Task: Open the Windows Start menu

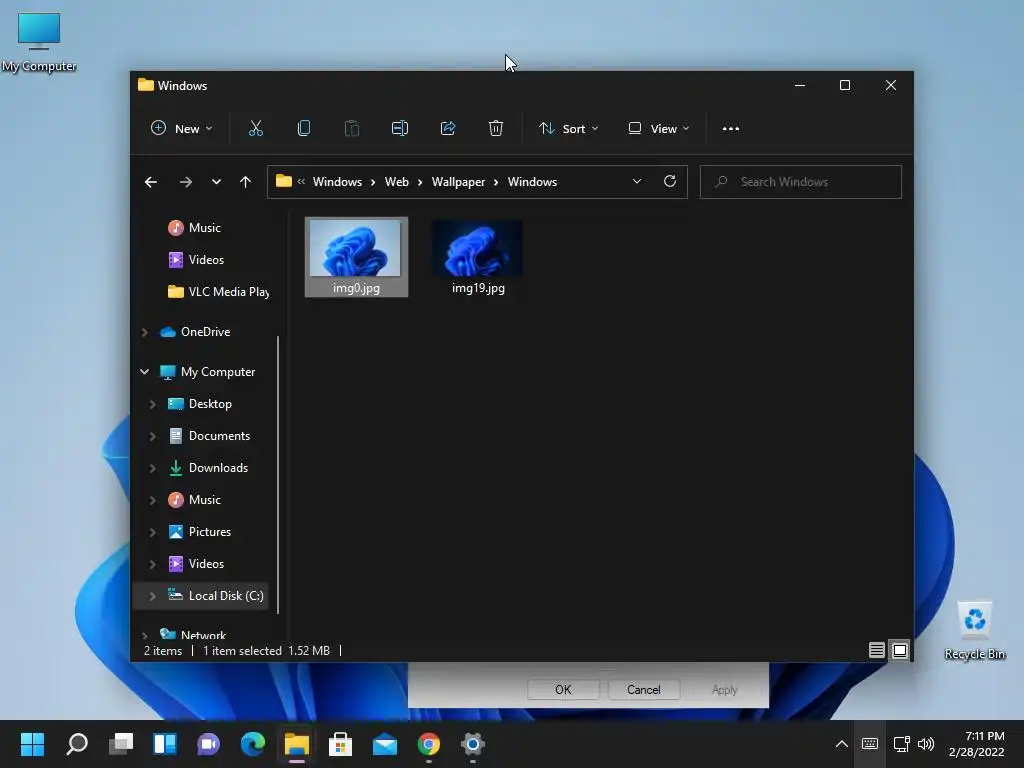Action: click(x=32, y=744)
